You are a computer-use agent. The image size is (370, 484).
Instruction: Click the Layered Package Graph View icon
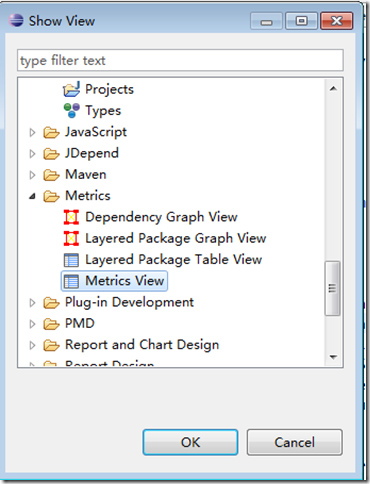coord(71,238)
